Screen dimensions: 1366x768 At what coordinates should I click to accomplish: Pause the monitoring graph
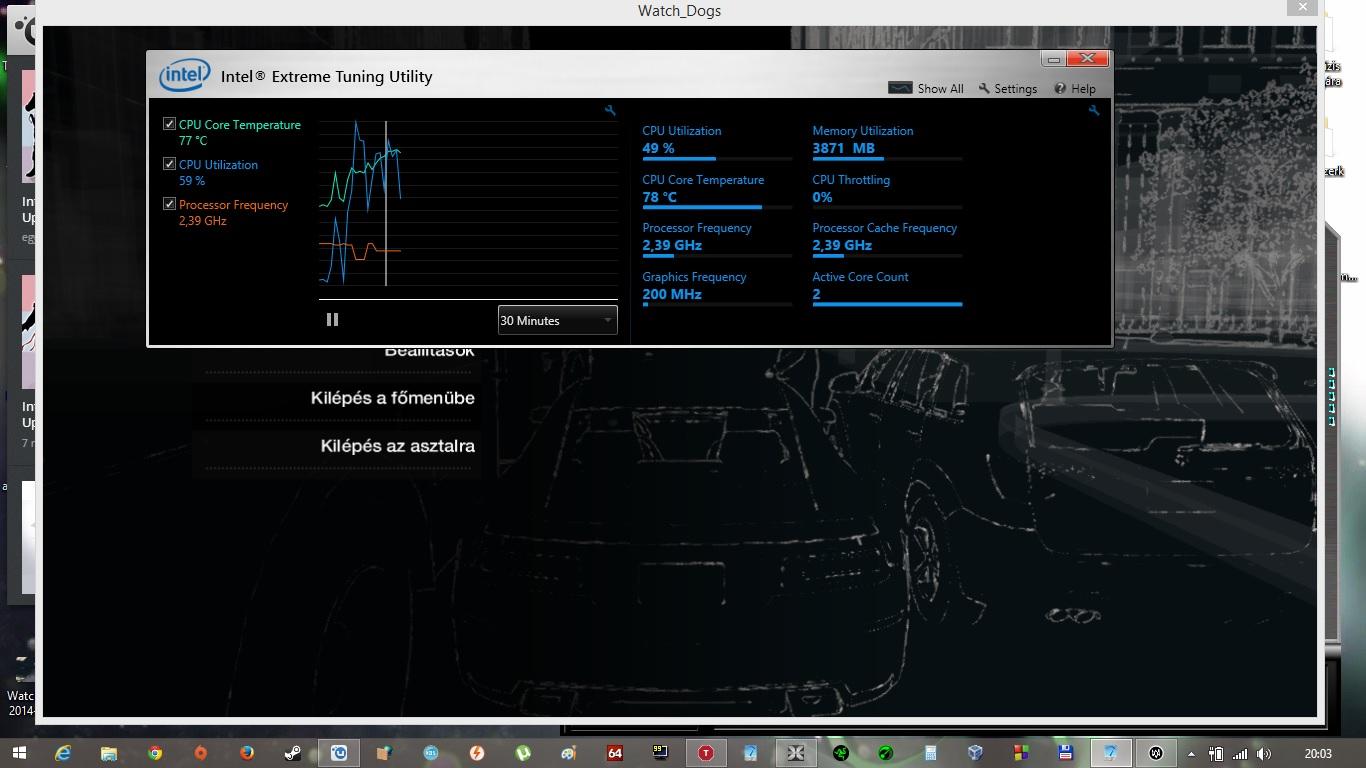tap(332, 320)
